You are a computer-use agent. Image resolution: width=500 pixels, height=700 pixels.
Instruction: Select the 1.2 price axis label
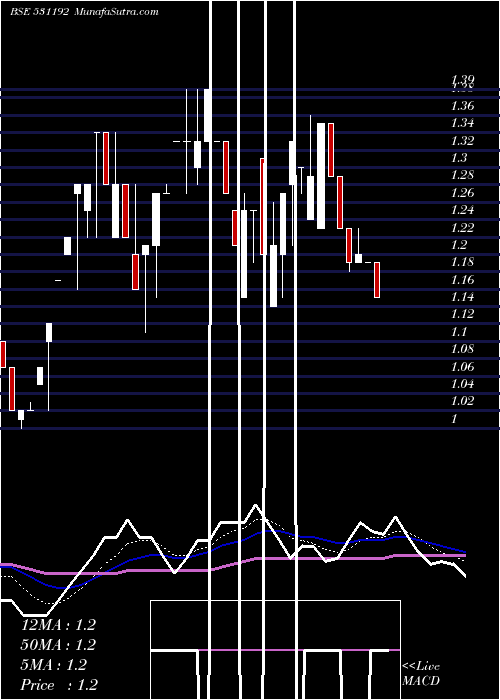459,245
